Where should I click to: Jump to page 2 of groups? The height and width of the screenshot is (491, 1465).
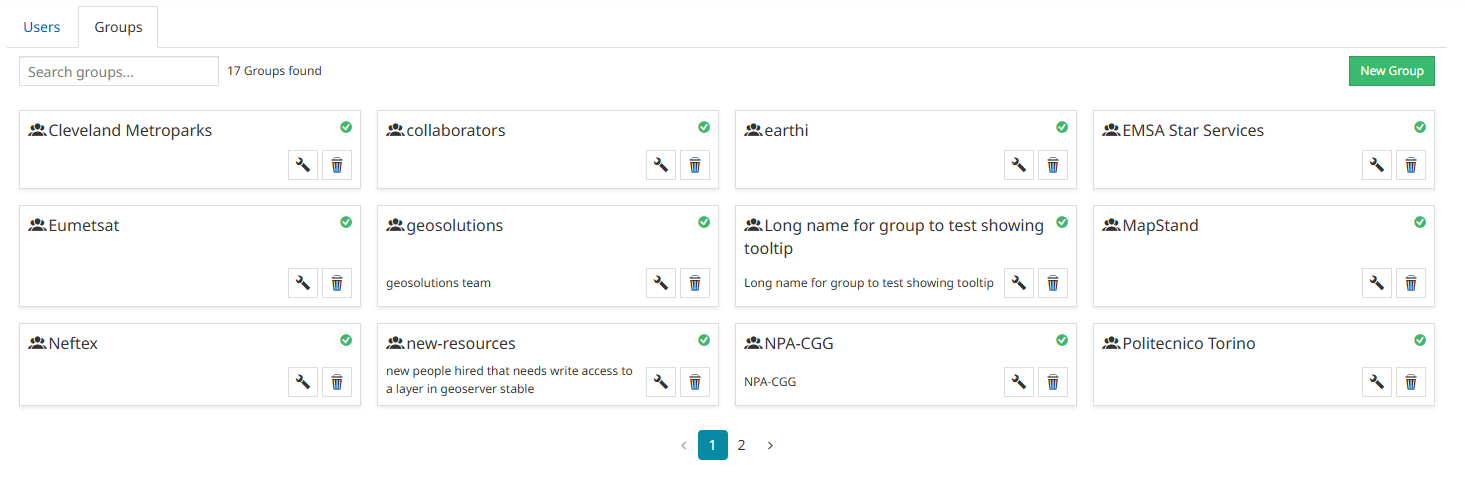[x=741, y=446]
